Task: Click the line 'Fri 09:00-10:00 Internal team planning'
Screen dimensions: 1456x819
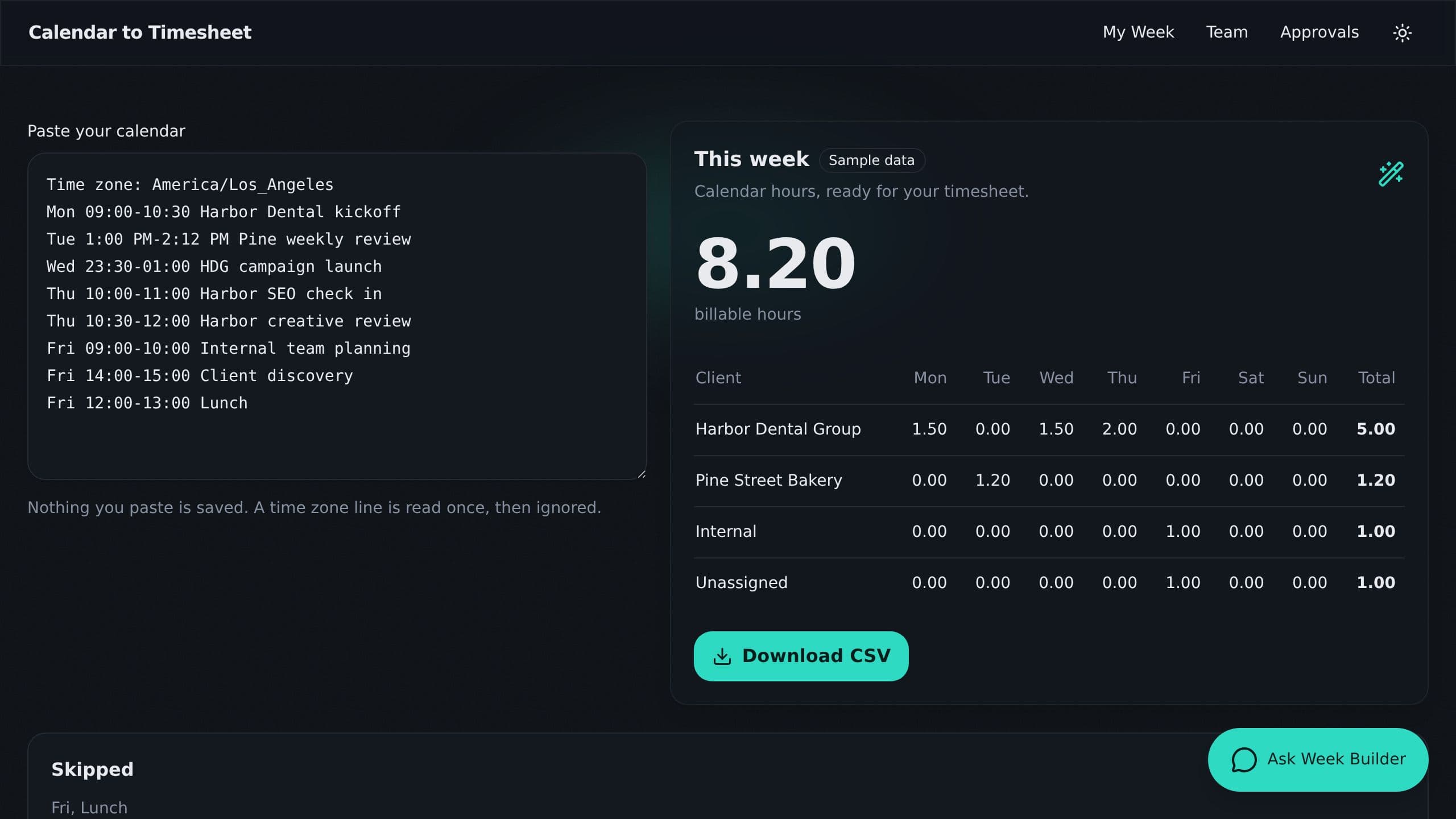Action: click(229, 349)
